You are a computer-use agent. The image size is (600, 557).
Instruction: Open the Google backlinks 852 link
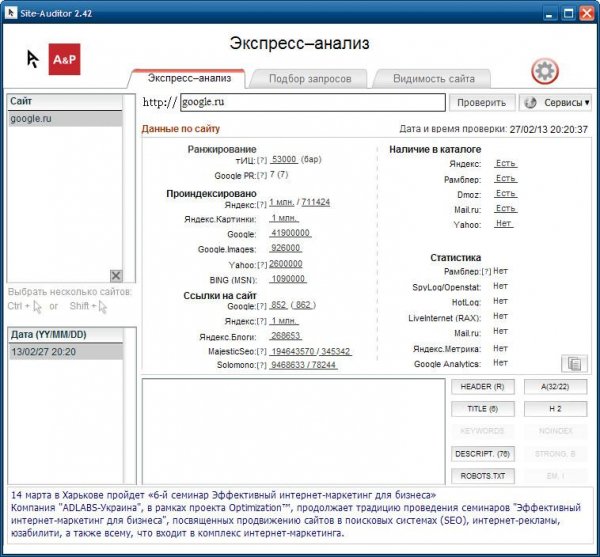tap(279, 305)
